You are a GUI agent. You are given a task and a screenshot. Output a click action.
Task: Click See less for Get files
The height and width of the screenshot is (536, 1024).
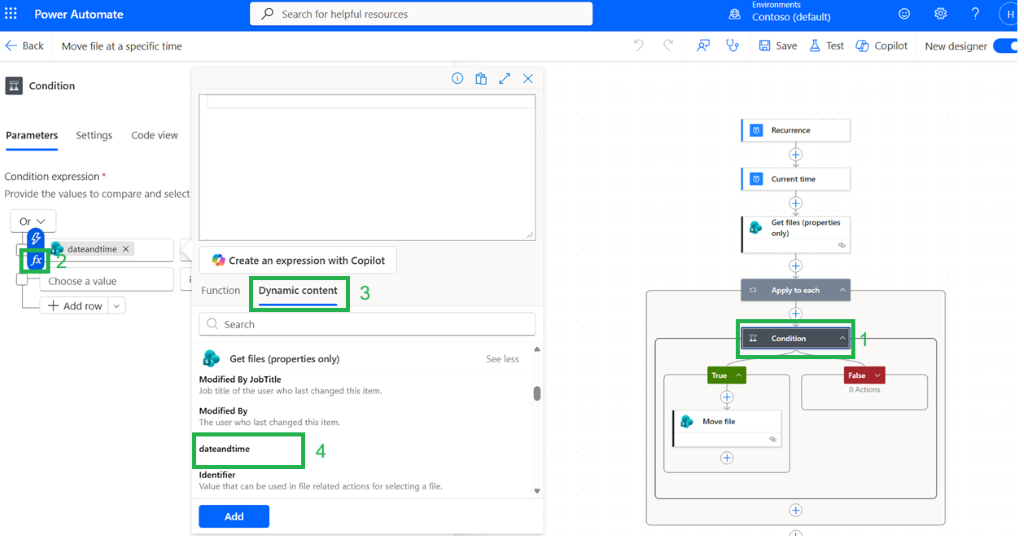[502, 358]
